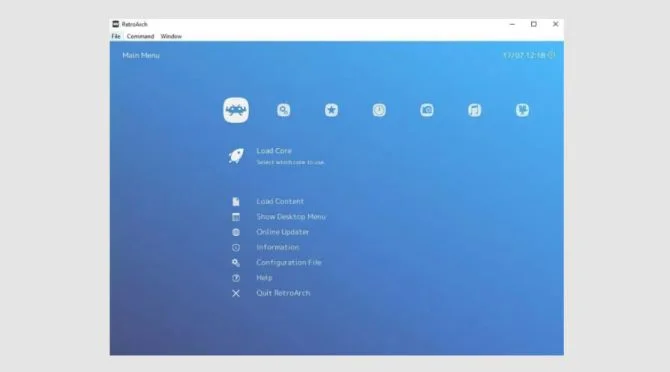Image resolution: width=670 pixels, height=372 pixels.
Task: Choose Show Desktop Menu
Action: [291, 217]
